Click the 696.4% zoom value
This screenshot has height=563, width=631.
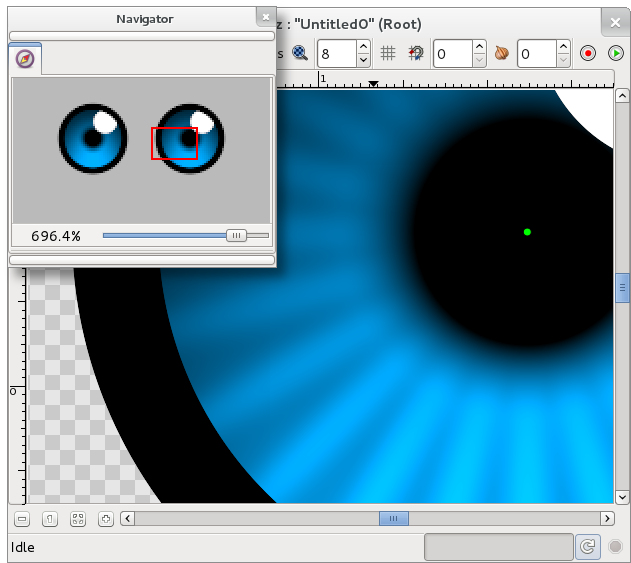coord(56,236)
